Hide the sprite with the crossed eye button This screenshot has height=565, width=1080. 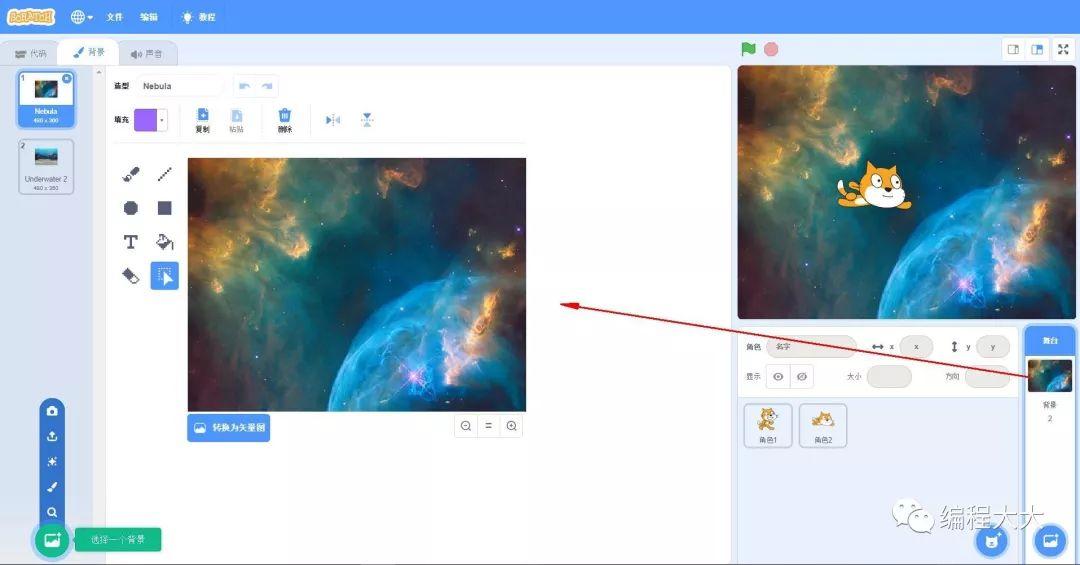(x=802, y=376)
